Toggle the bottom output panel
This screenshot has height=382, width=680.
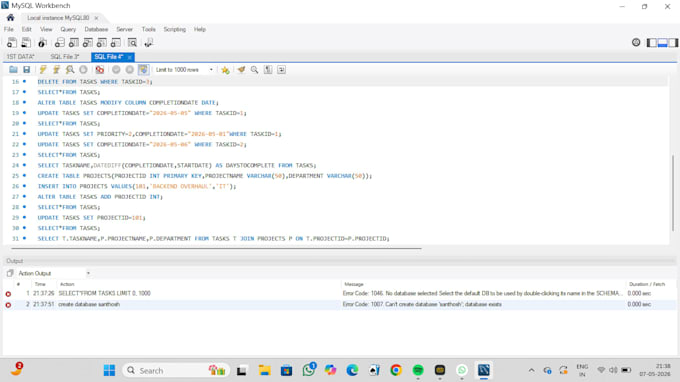(662, 42)
